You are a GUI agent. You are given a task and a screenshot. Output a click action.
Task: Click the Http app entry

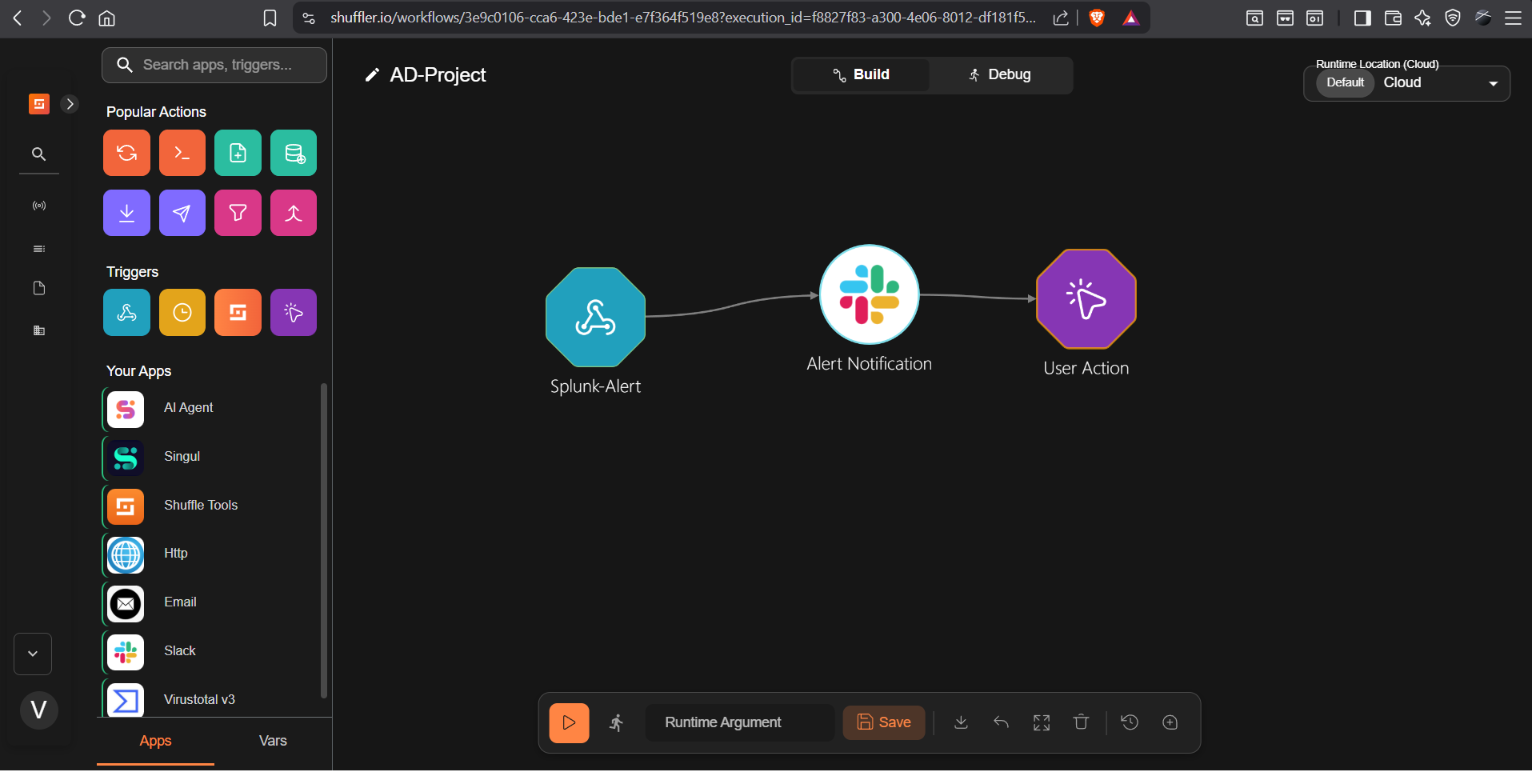point(210,554)
